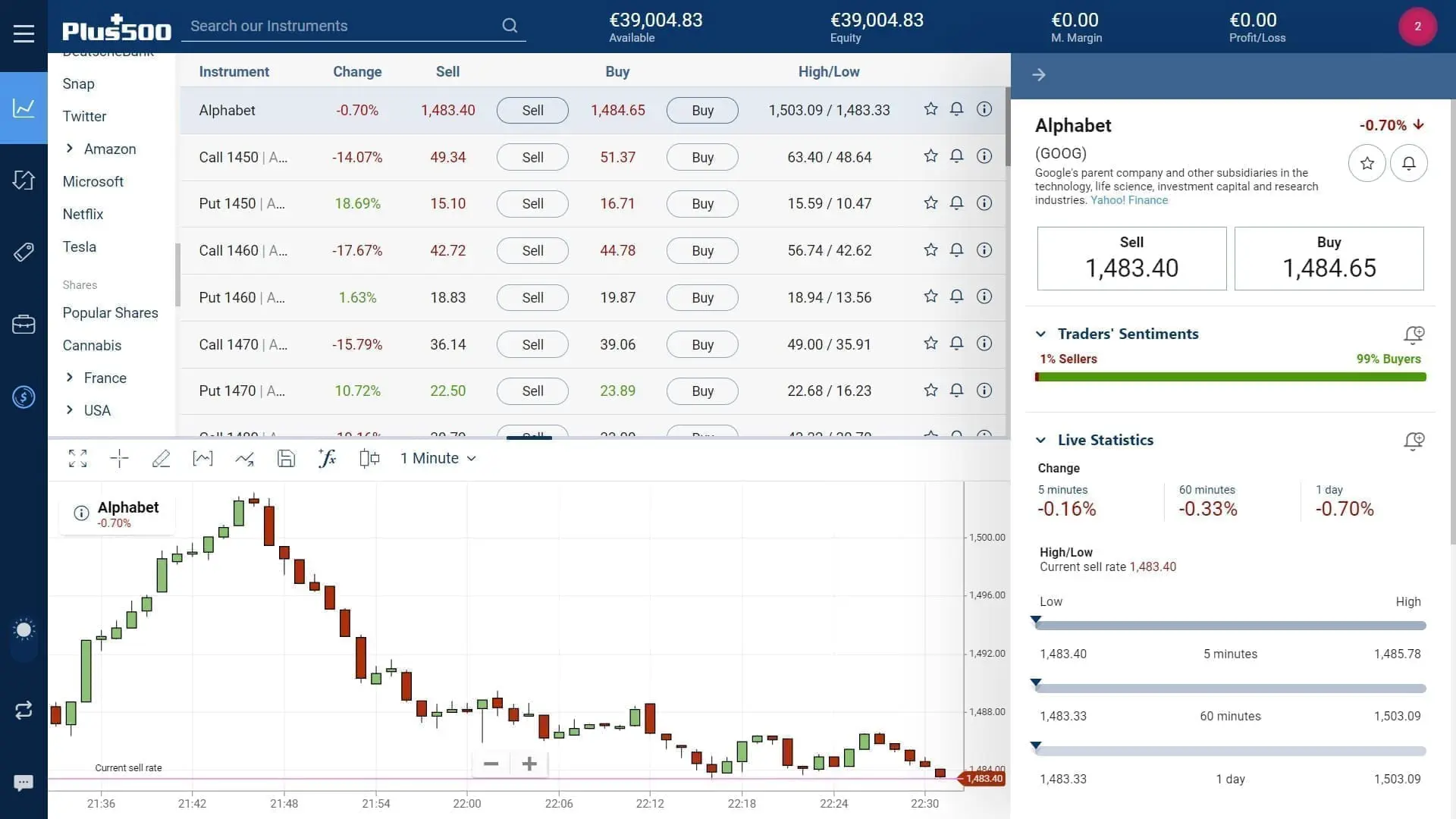1456x819 pixels.
Task: Select Tesla from the instruments list
Action: click(x=80, y=246)
